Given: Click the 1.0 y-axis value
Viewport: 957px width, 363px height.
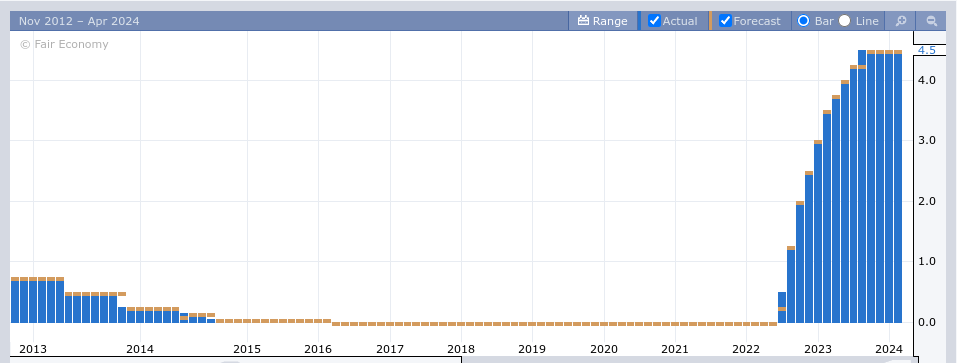Looking at the screenshot, I should [x=926, y=261].
